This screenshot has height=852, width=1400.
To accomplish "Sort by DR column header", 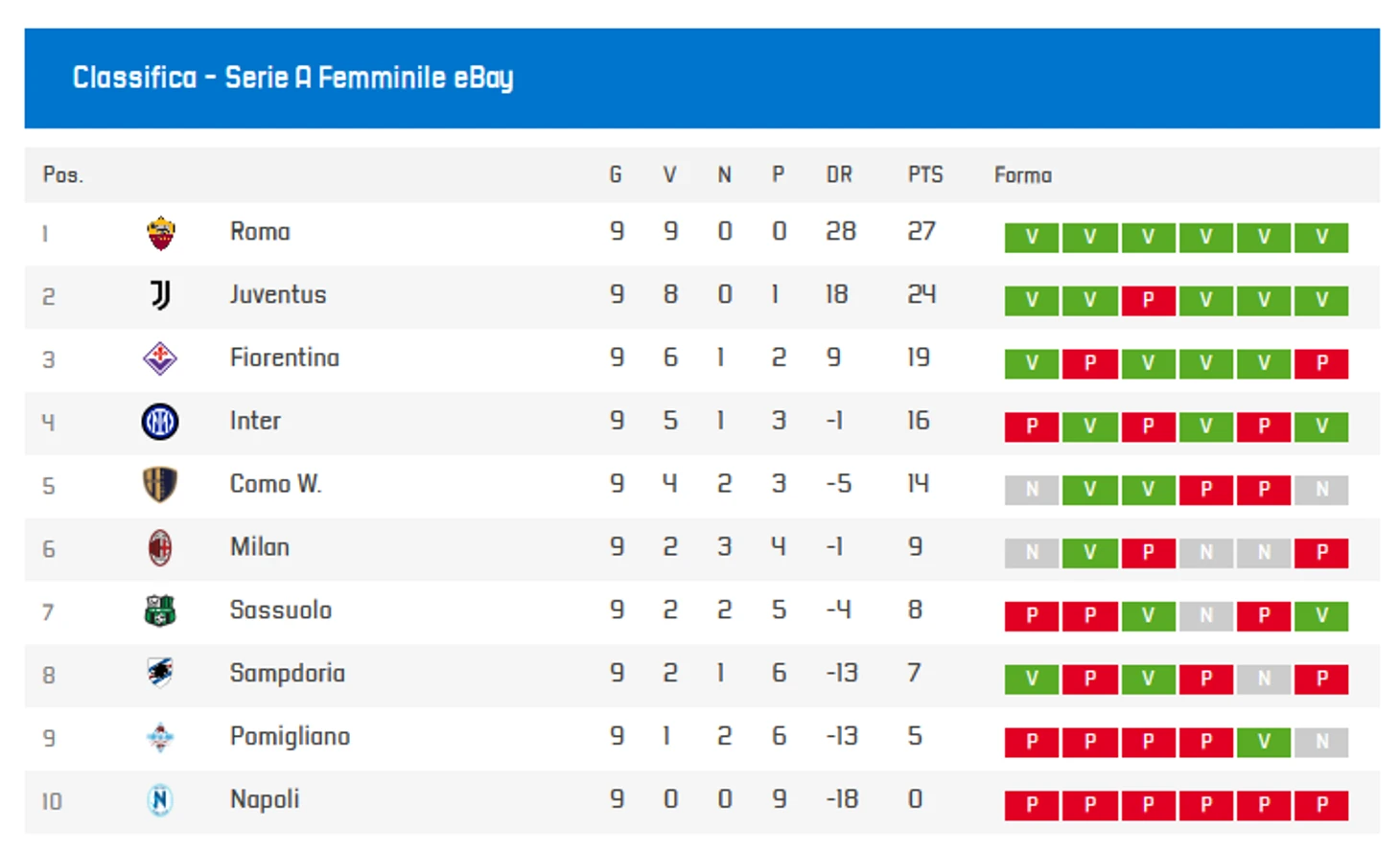I will 839,175.
